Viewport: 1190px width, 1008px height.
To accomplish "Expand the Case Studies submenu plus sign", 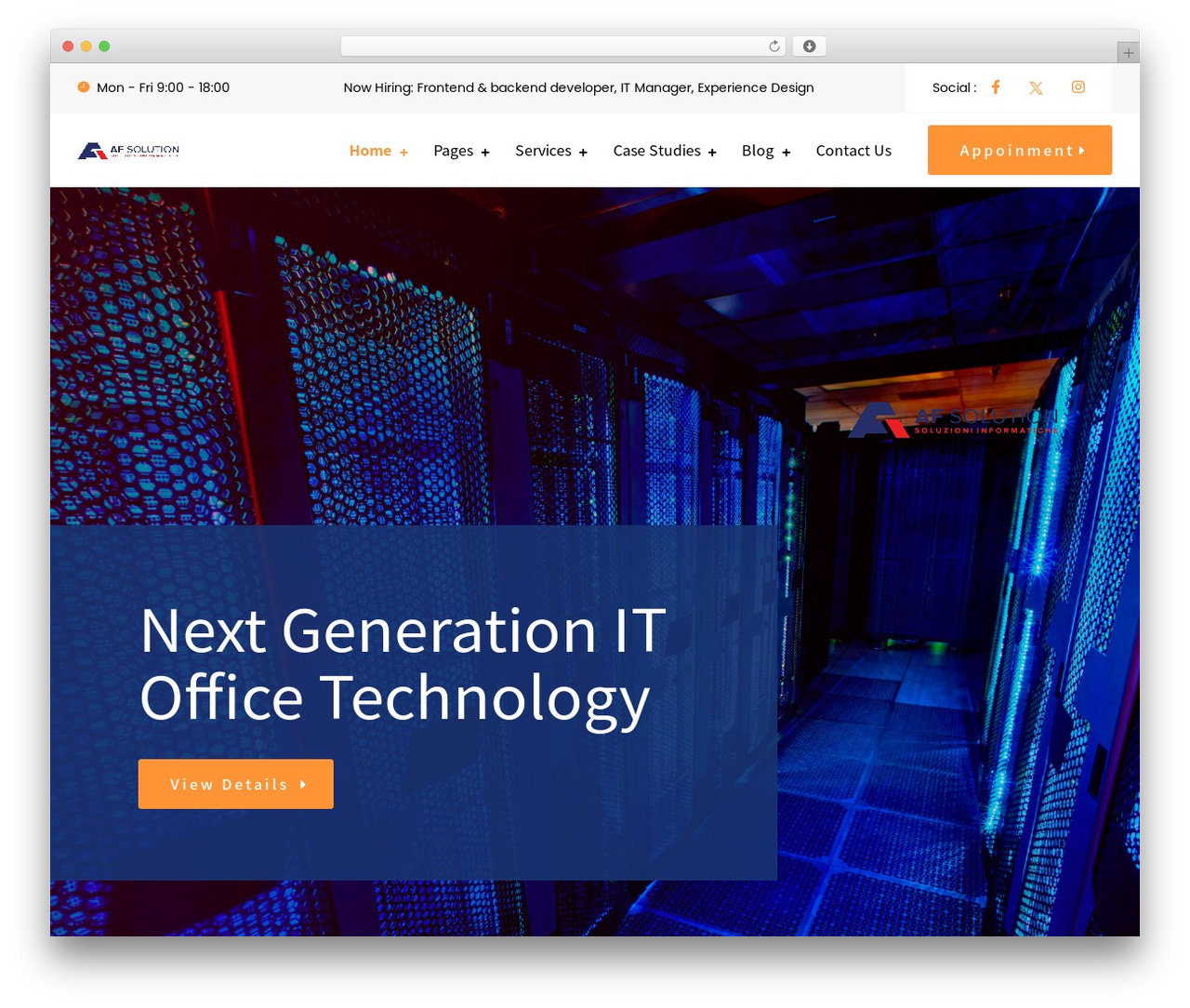I will coord(712,153).
